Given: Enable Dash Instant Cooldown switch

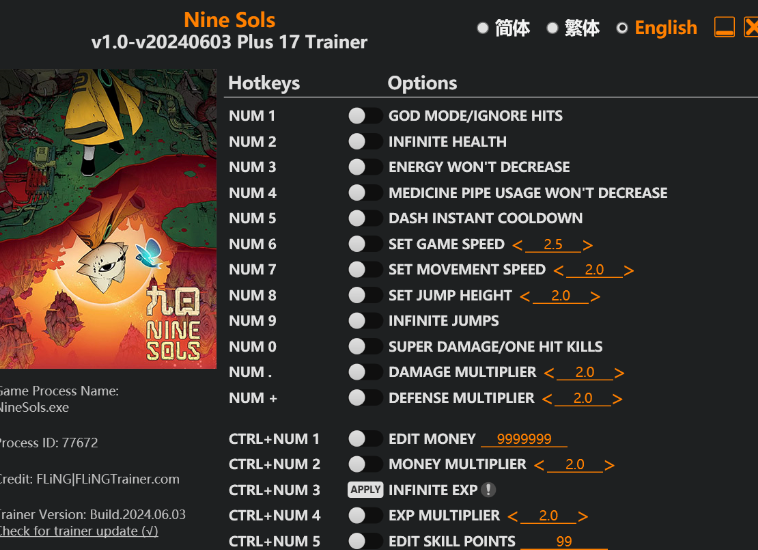Looking at the screenshot, I should click(365, 218).
